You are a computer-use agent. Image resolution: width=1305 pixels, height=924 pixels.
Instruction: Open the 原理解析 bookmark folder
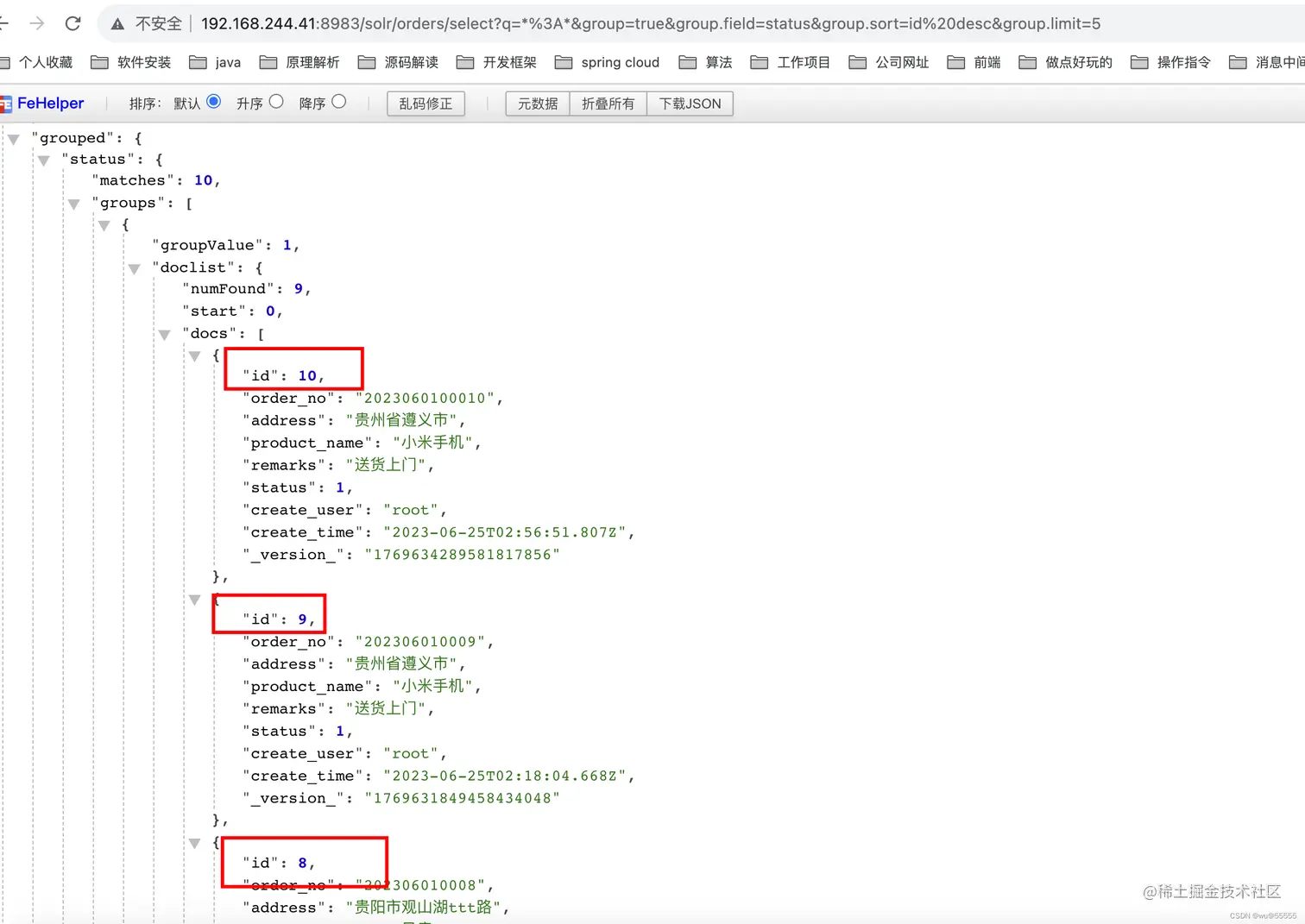click(x=299, y=62)
